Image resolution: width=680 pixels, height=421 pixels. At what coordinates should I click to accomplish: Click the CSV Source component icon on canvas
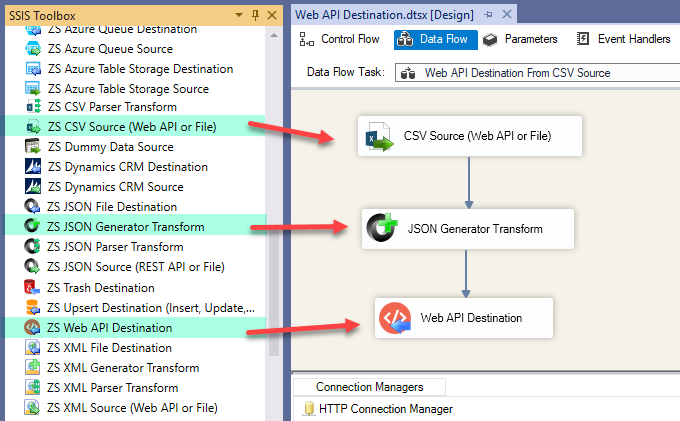tap(379, 137)
